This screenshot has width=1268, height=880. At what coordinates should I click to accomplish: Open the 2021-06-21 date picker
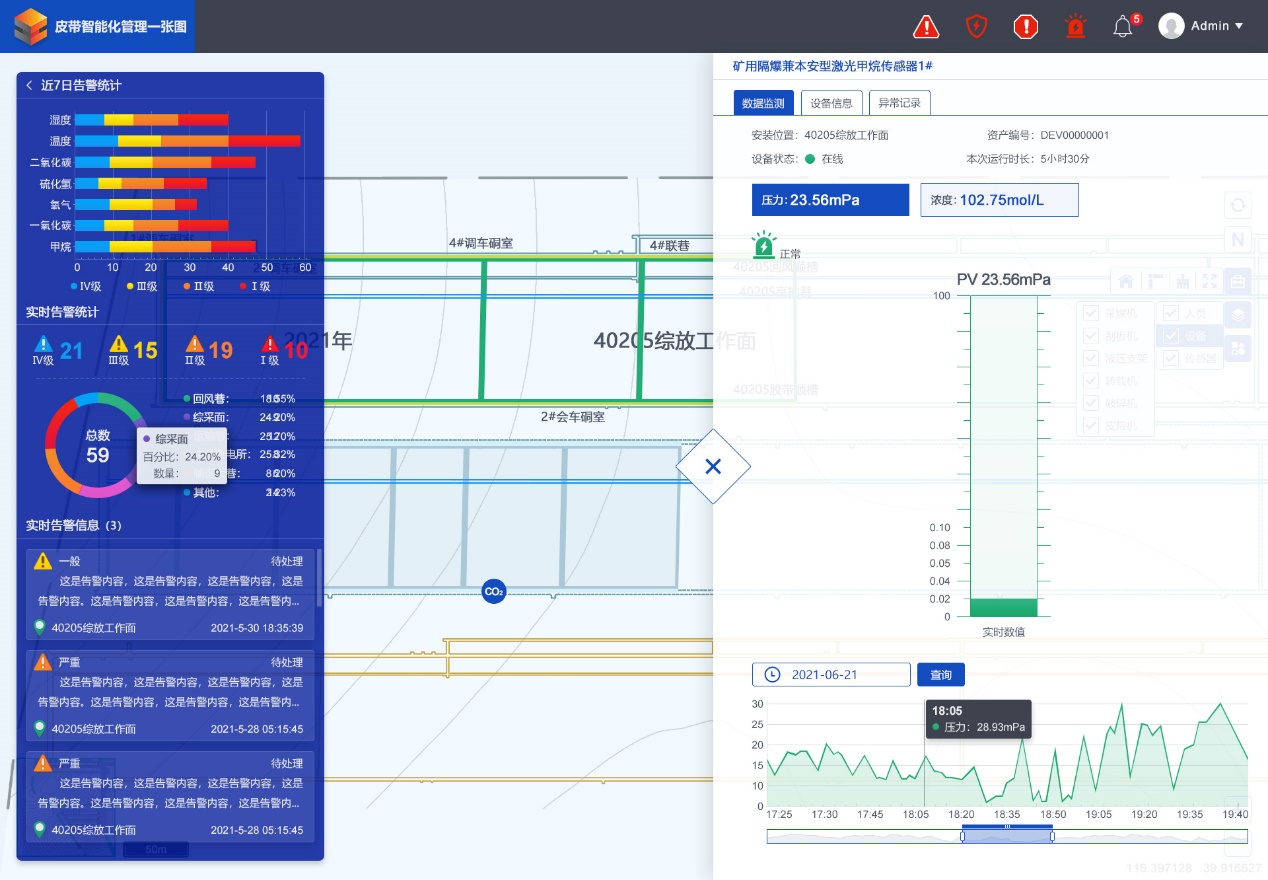pyautogui.click(x=831, y=674)
